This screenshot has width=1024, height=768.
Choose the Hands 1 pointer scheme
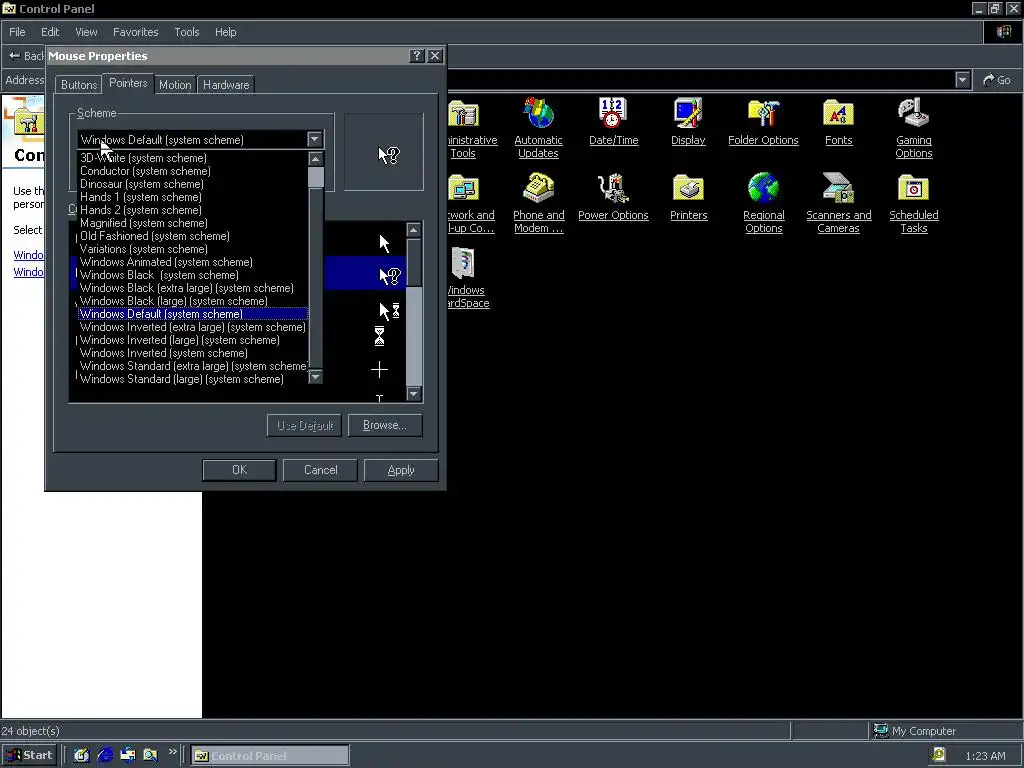coord(193,197)
